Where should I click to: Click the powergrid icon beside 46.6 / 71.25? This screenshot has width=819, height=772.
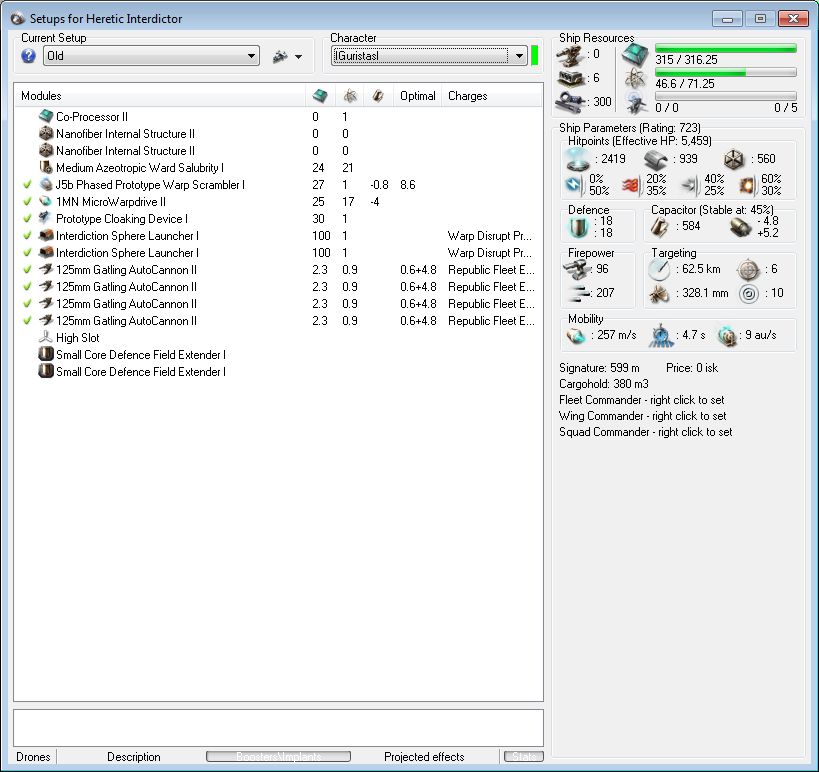(635, 78)
